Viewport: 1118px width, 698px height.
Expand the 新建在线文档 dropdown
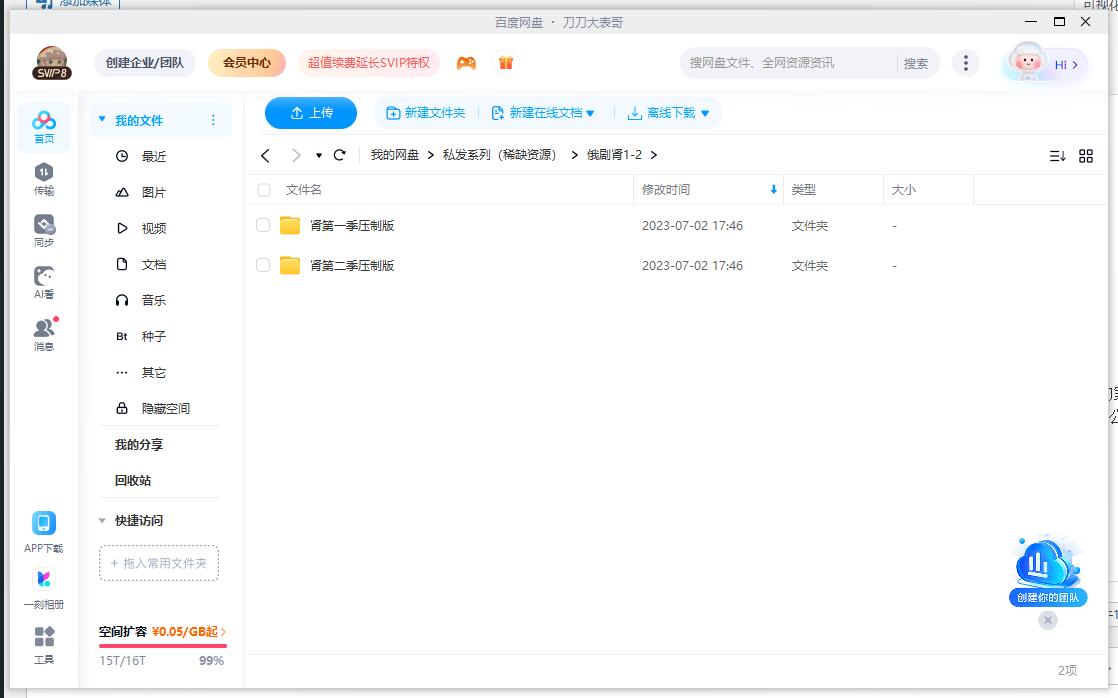pyautogui.click(x=590, y=113)
